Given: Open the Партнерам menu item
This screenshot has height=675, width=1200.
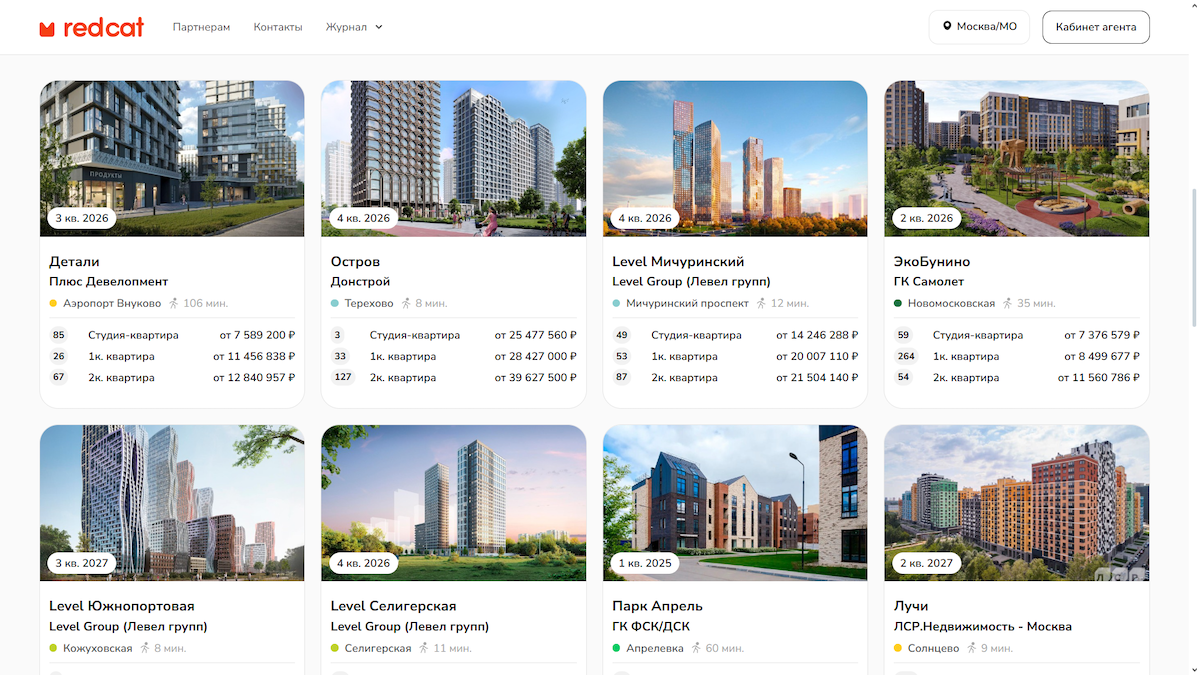Looking at the screenshot, I should pos(201,27).
